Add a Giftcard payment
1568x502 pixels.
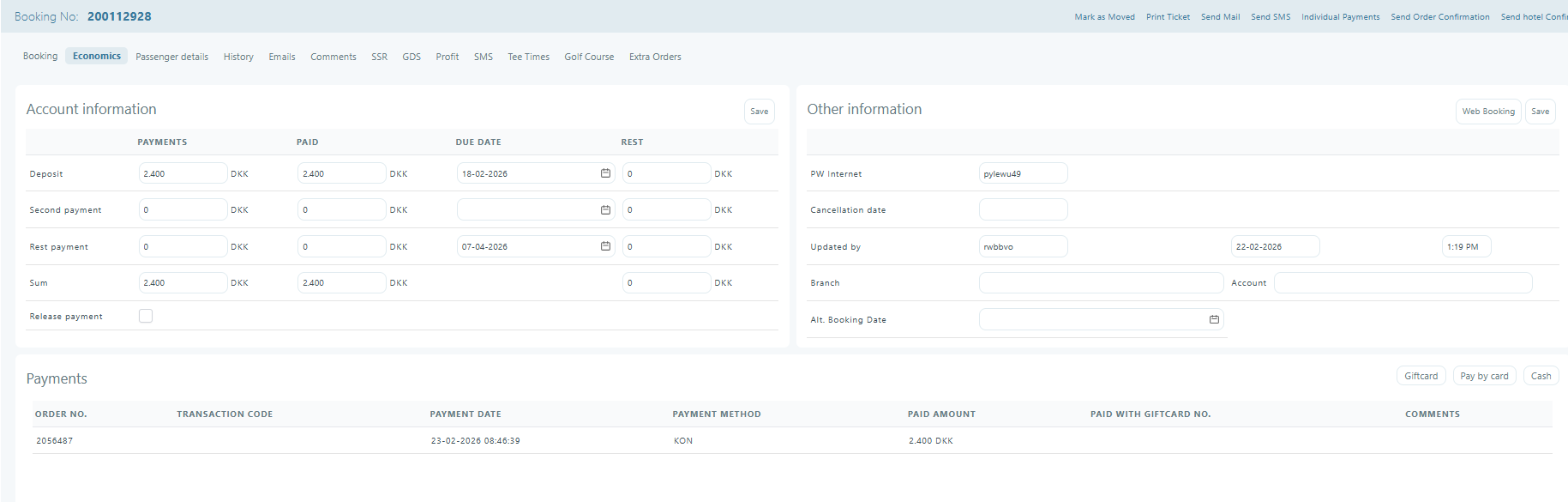pos(1421,376)
